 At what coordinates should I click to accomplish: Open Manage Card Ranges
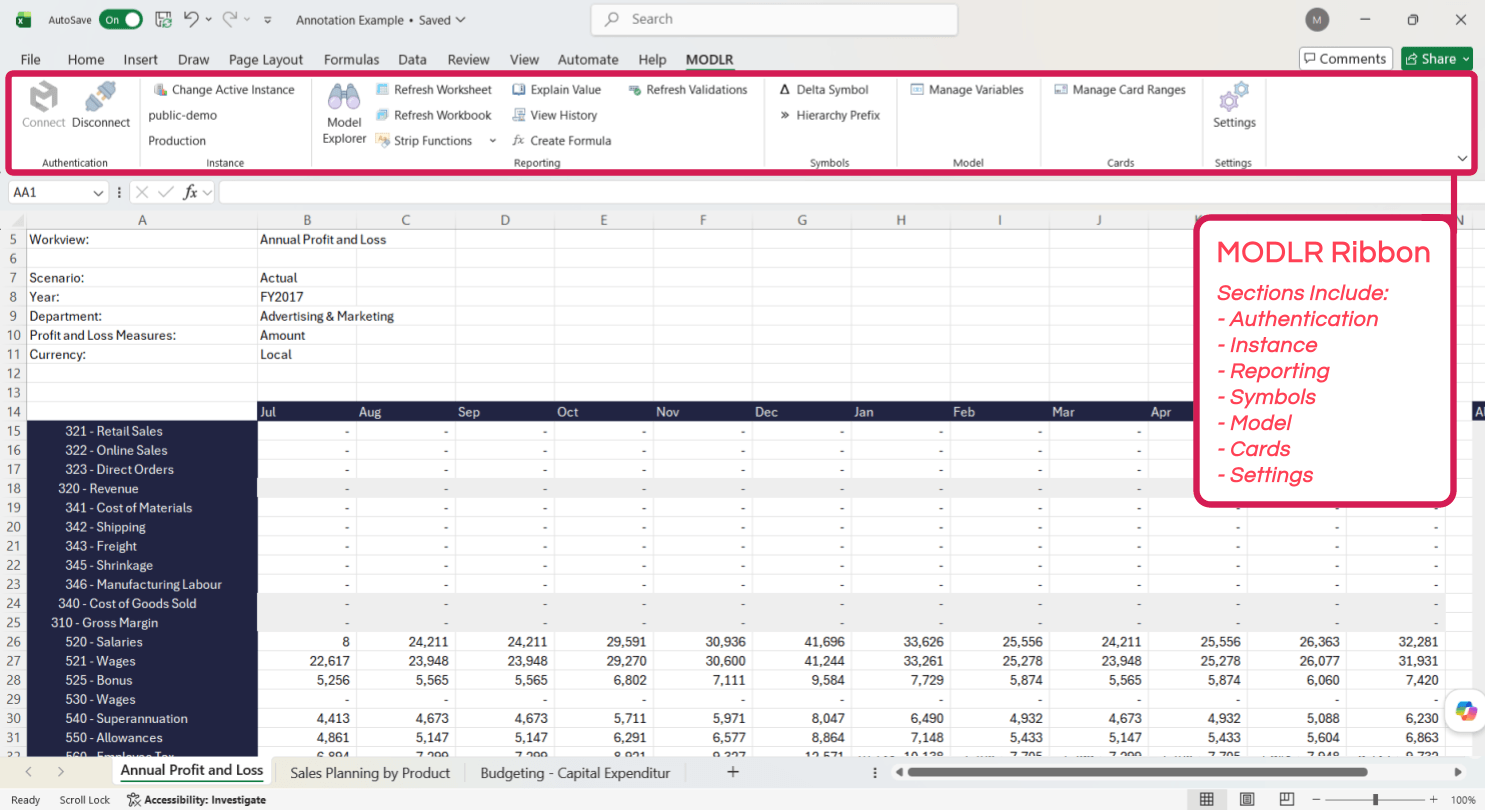click(x=1120, y=90)
